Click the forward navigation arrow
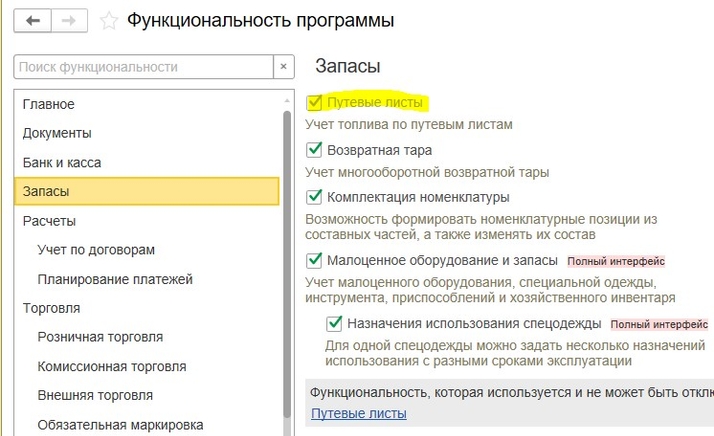714x436 pixels. (70, 20)
